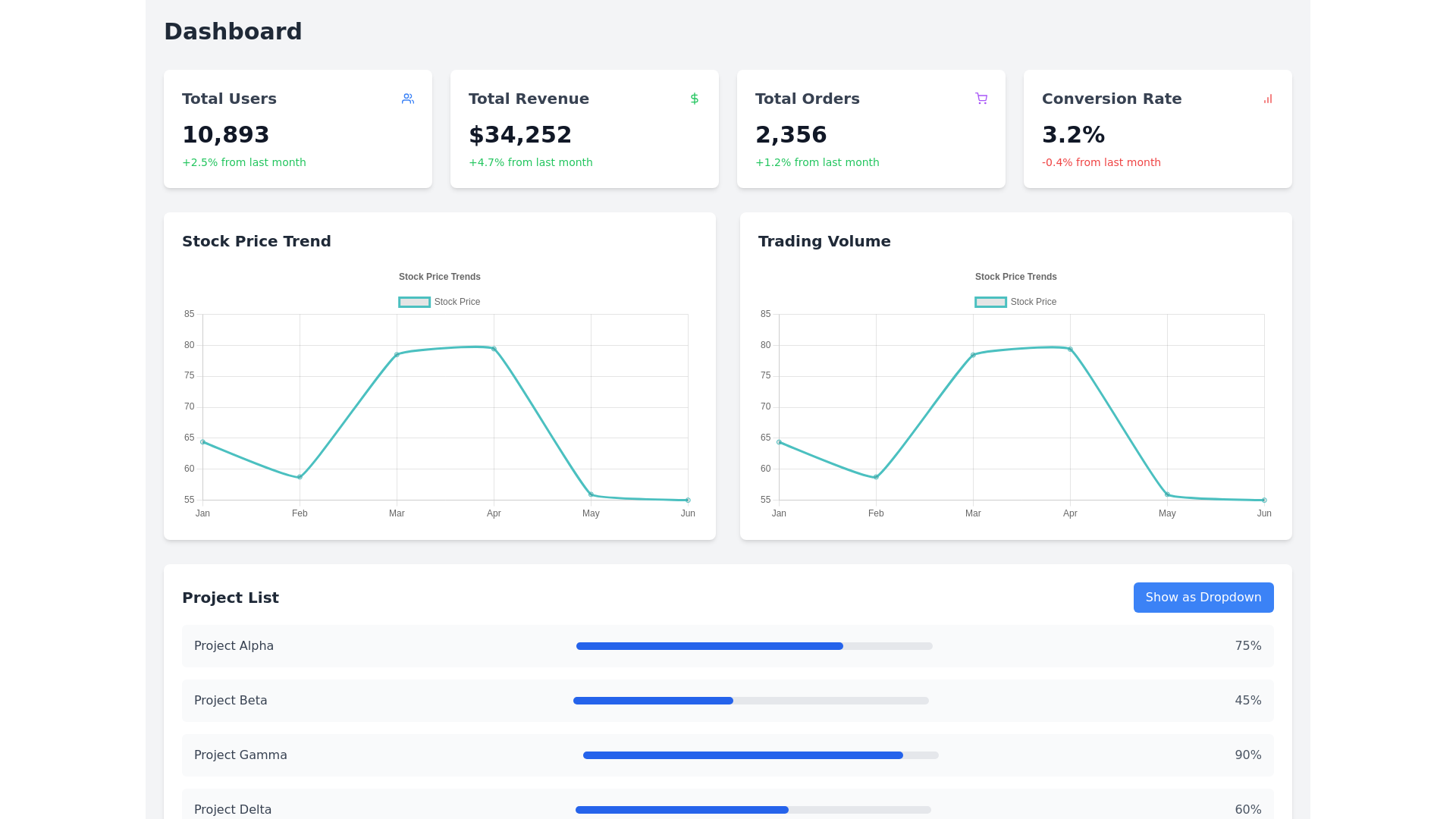Viewport: 1456px width, 819px height.
Task: Click the 75% label for Project Alpha
Action: [x=1247, y=645]
